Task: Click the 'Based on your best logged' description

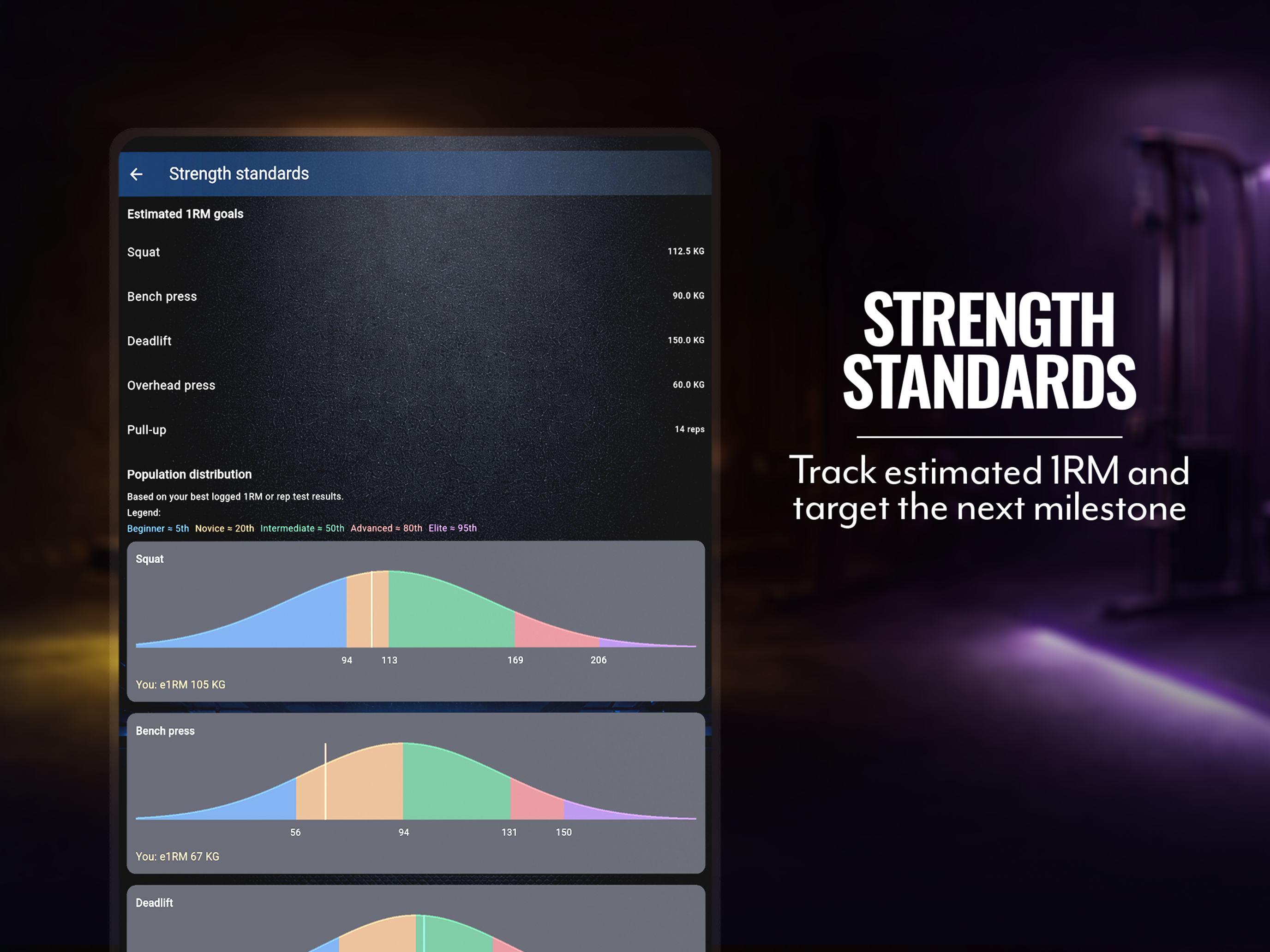Action: pos(235,497)
